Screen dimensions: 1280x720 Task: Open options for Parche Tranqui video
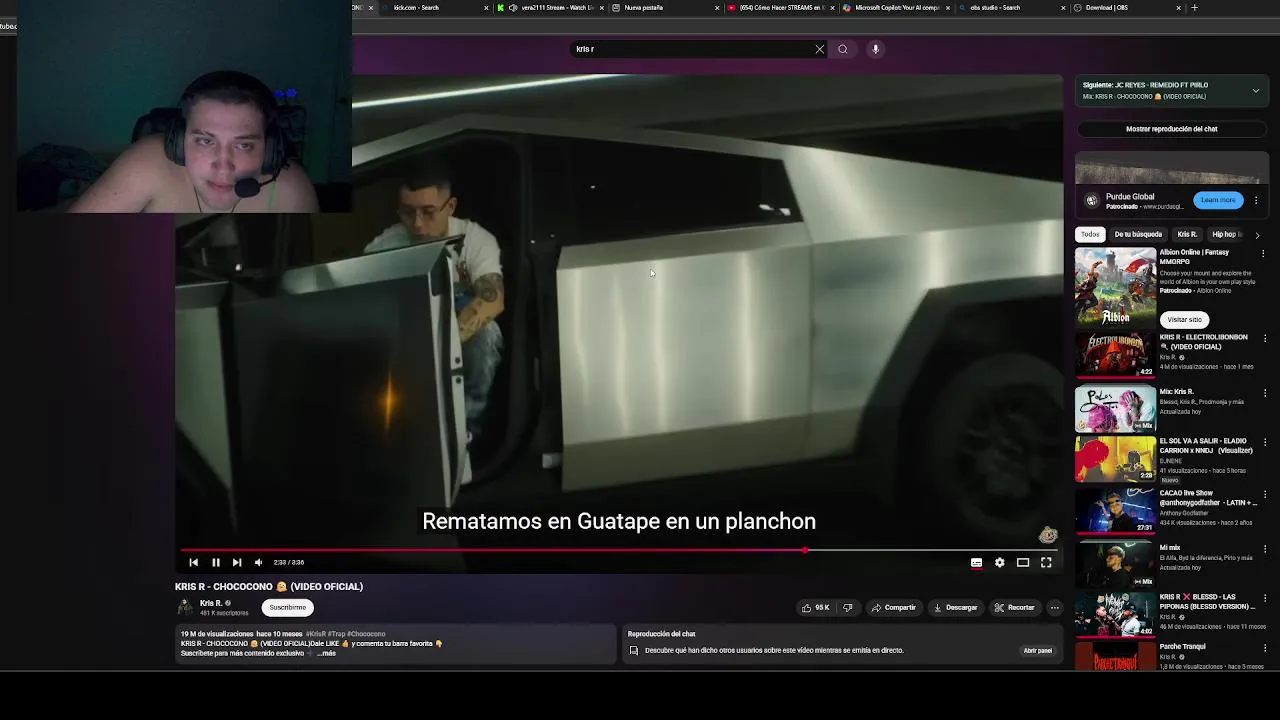1264,648
